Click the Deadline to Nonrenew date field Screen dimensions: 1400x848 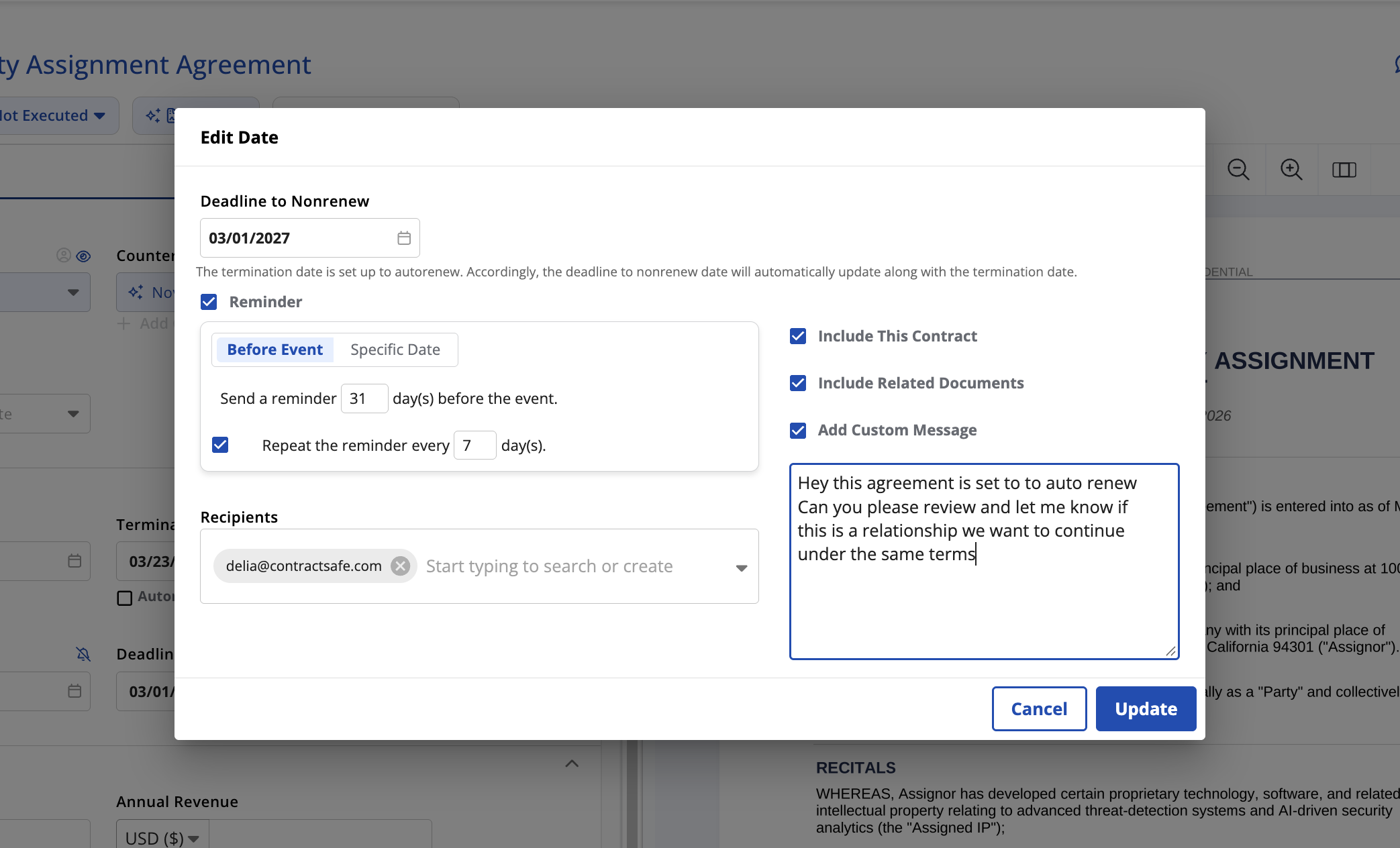click(310, 238)
